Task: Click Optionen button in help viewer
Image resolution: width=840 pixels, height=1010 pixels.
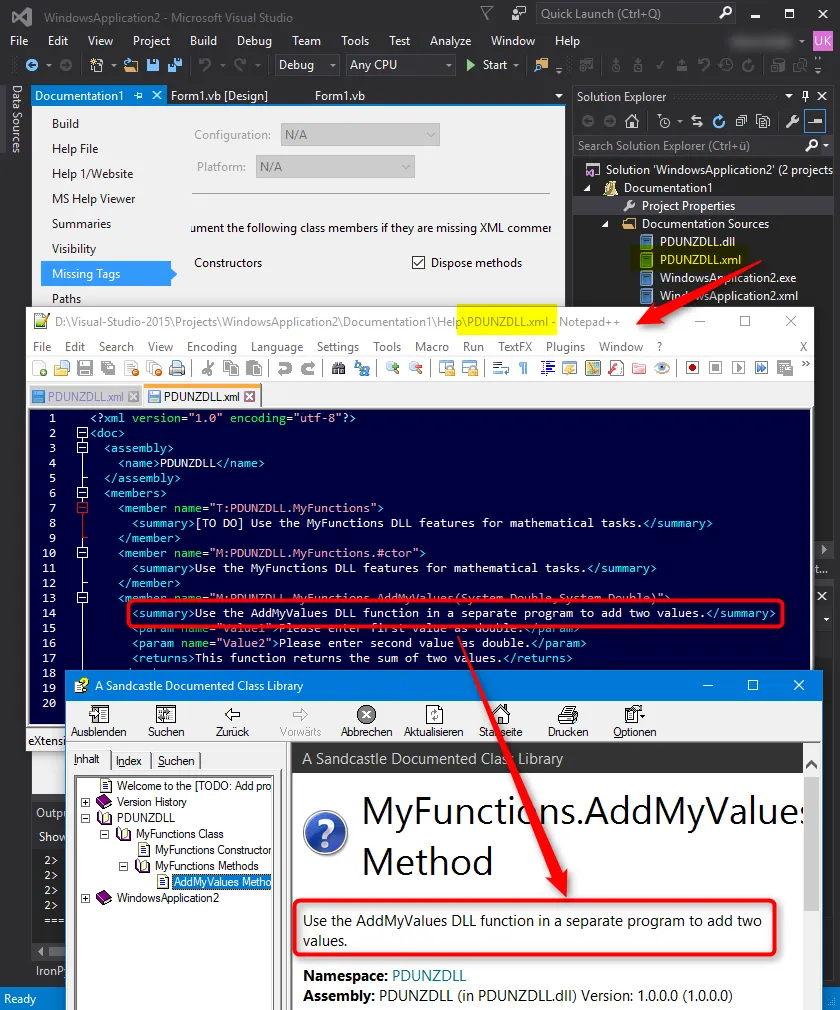Action: 635,721
